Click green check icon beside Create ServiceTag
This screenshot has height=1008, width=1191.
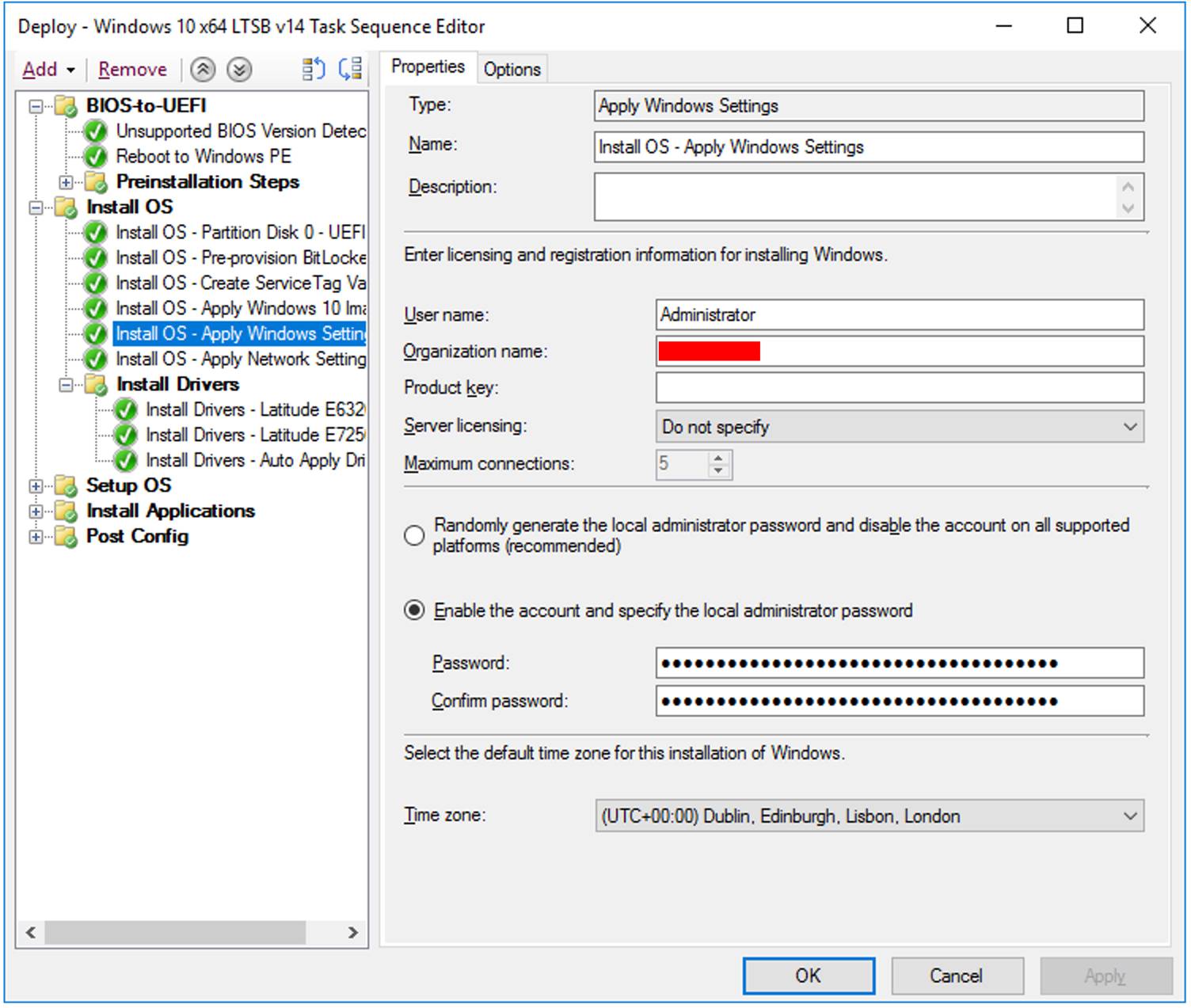pyautogui.click(x=96, y=283)
